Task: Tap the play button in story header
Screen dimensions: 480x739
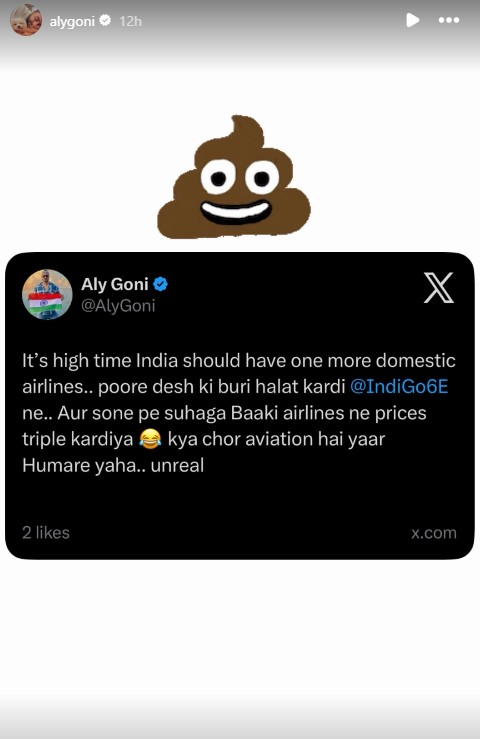Action: coord(413,20)
